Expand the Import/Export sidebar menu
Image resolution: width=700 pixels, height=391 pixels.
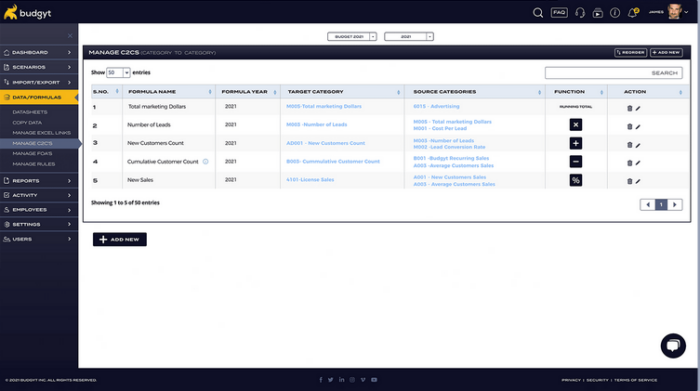[x=39, y=82]
